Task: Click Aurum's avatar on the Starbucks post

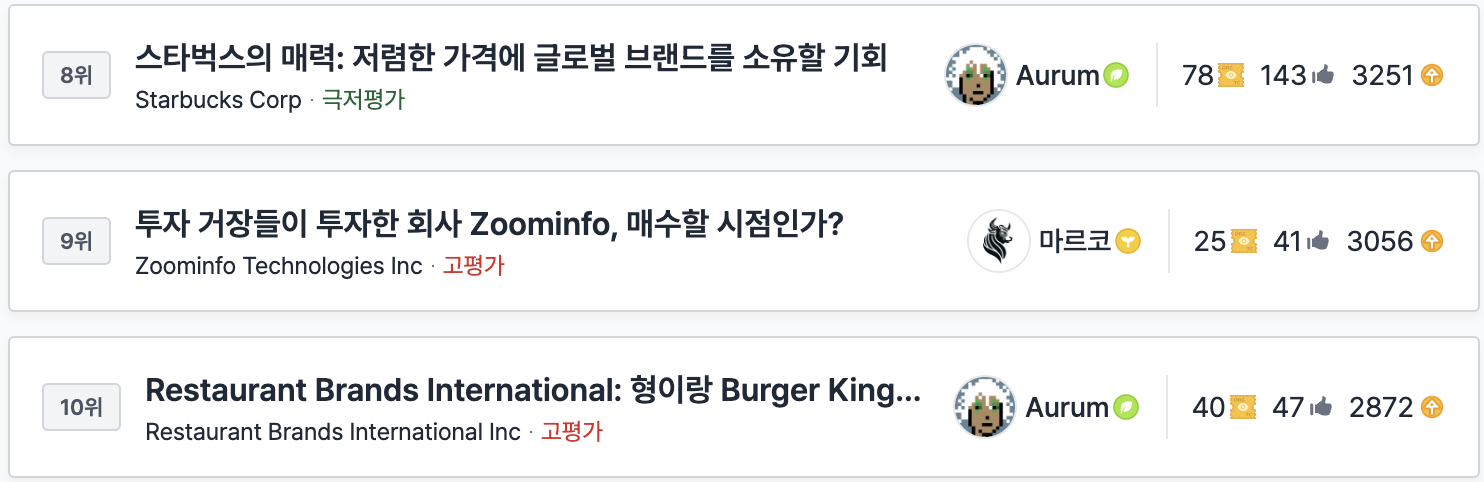Action: (975, 75)
